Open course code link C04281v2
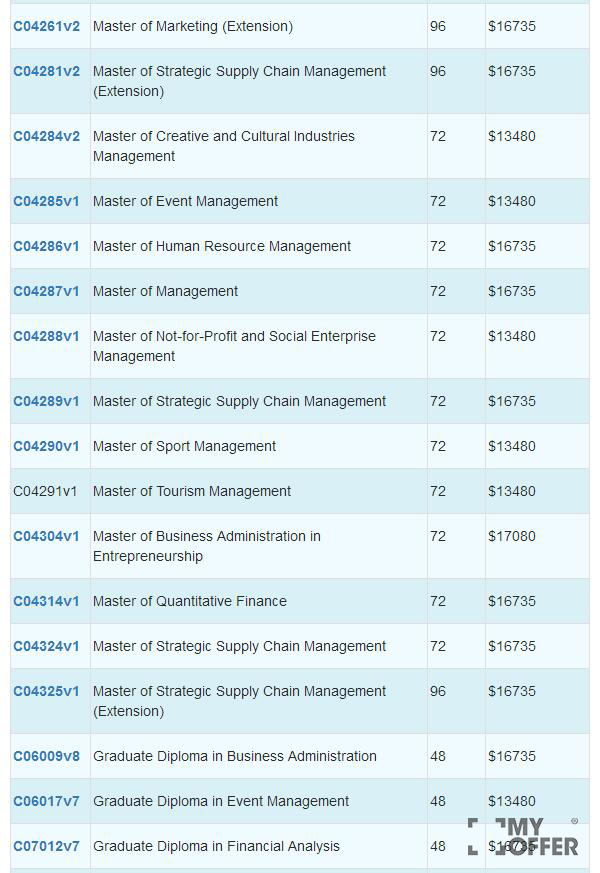The image size is (600, 873). pyautogui.click(x=46, y=71)
